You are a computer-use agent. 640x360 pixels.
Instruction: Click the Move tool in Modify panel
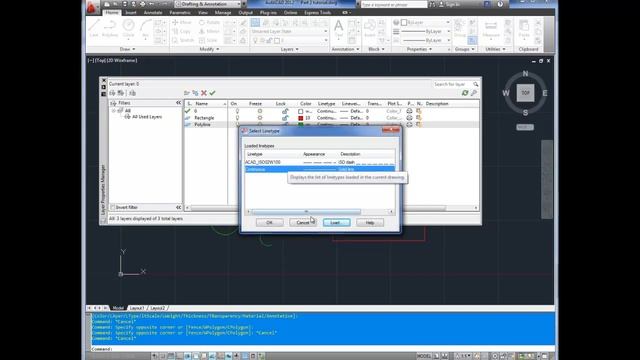coord(182,22)
